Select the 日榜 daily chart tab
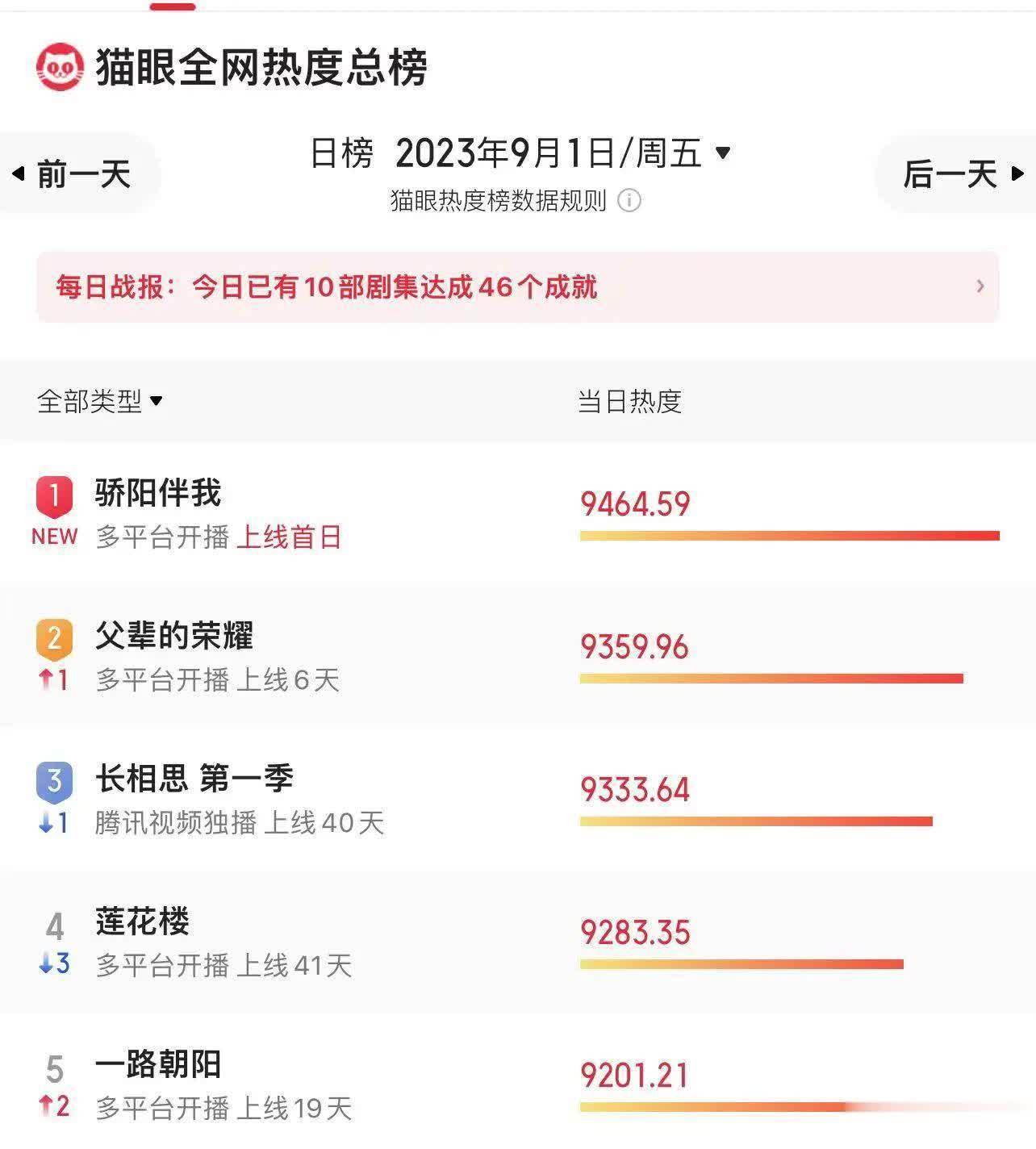This screenshot has height=1149, width=1036. point(342,153)
